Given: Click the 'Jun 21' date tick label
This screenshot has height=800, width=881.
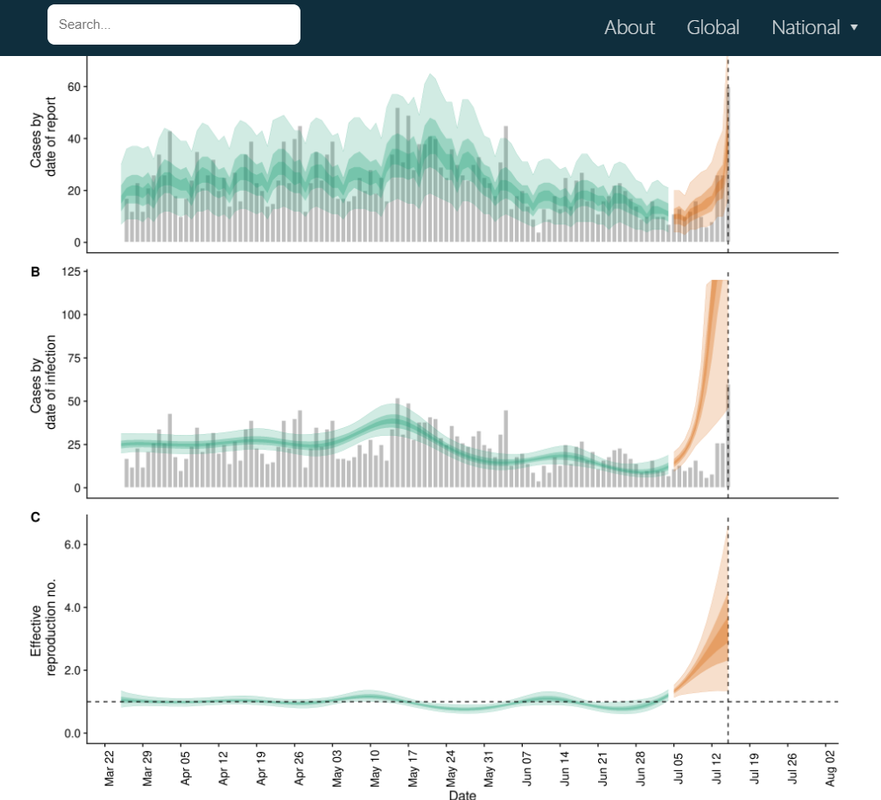Looking at the screenshot, I should click(602, 768).
